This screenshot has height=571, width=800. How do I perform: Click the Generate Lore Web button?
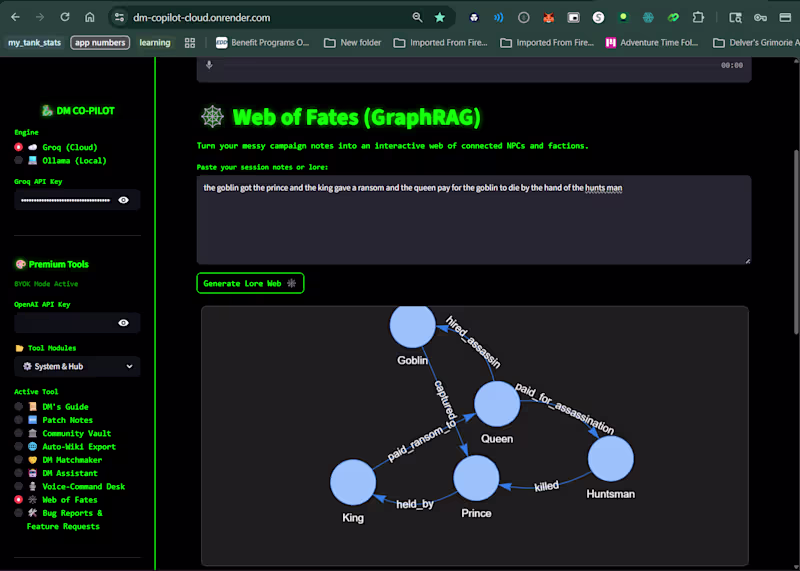click(x=250, y=283)
